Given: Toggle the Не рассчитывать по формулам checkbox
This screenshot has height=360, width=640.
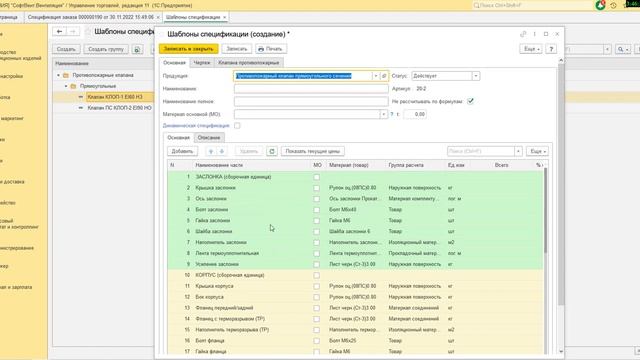Looking at the screenshot, I should coord(470,101).
